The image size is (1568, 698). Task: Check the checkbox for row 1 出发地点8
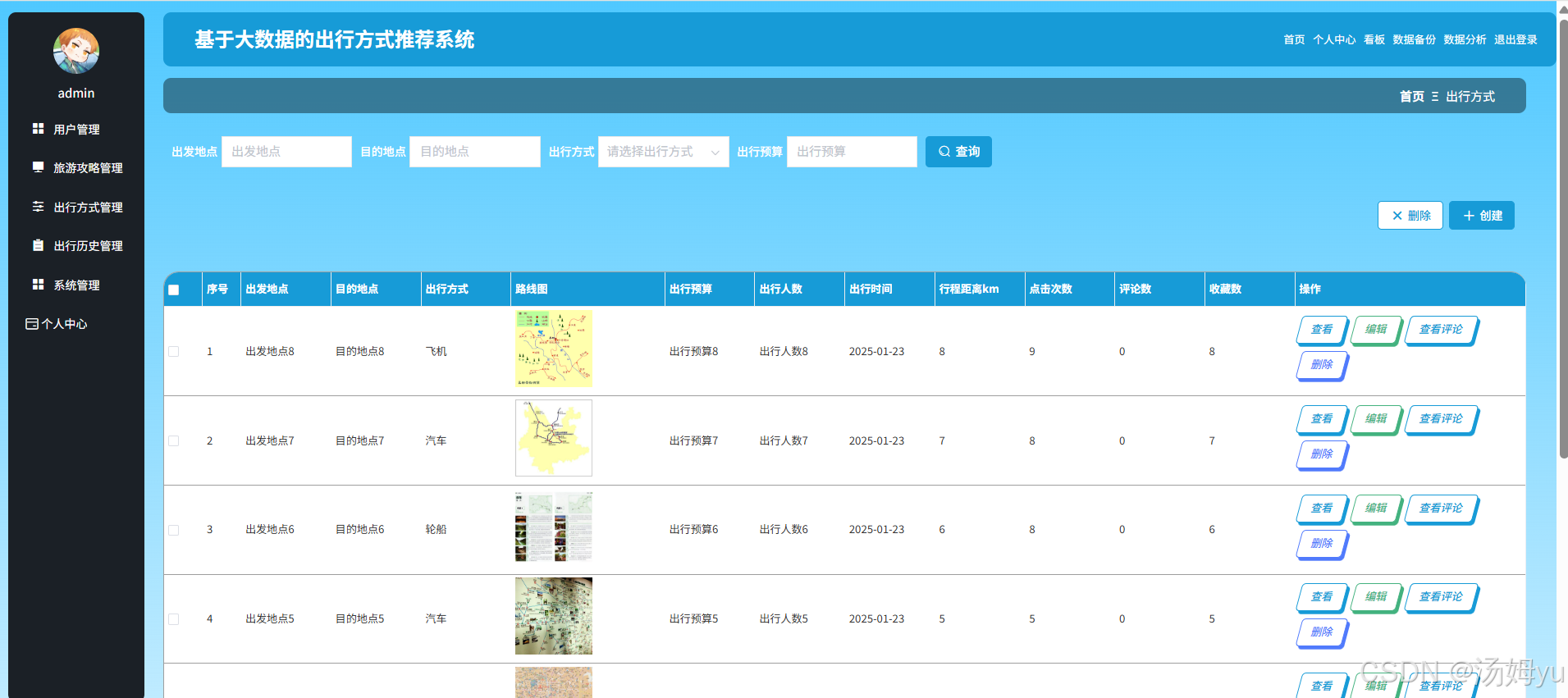tap(174, 351)
